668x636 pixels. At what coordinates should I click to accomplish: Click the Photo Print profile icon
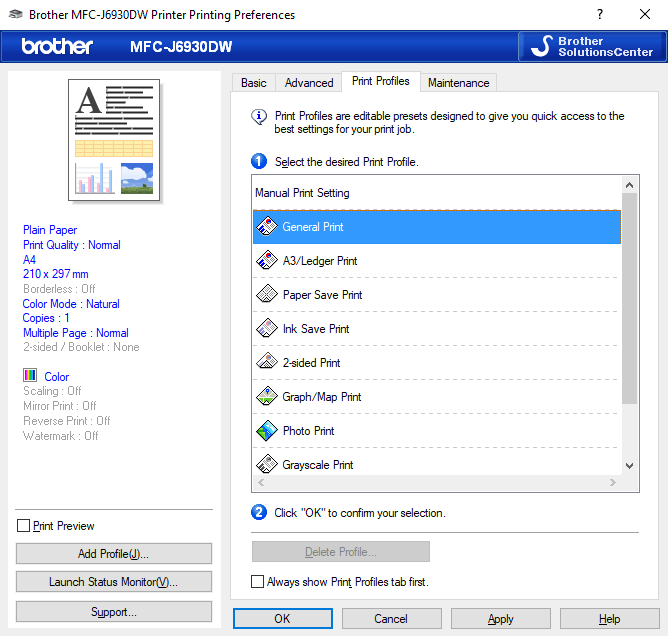[x=267, y=430]
